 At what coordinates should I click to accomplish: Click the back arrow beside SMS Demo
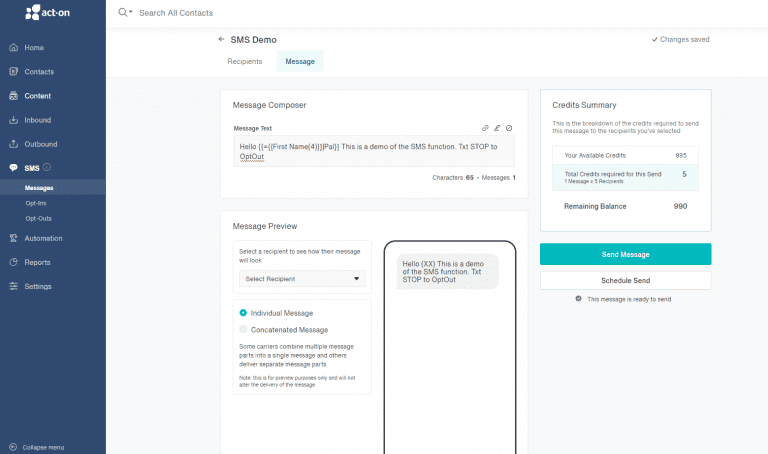click(221, 40)
